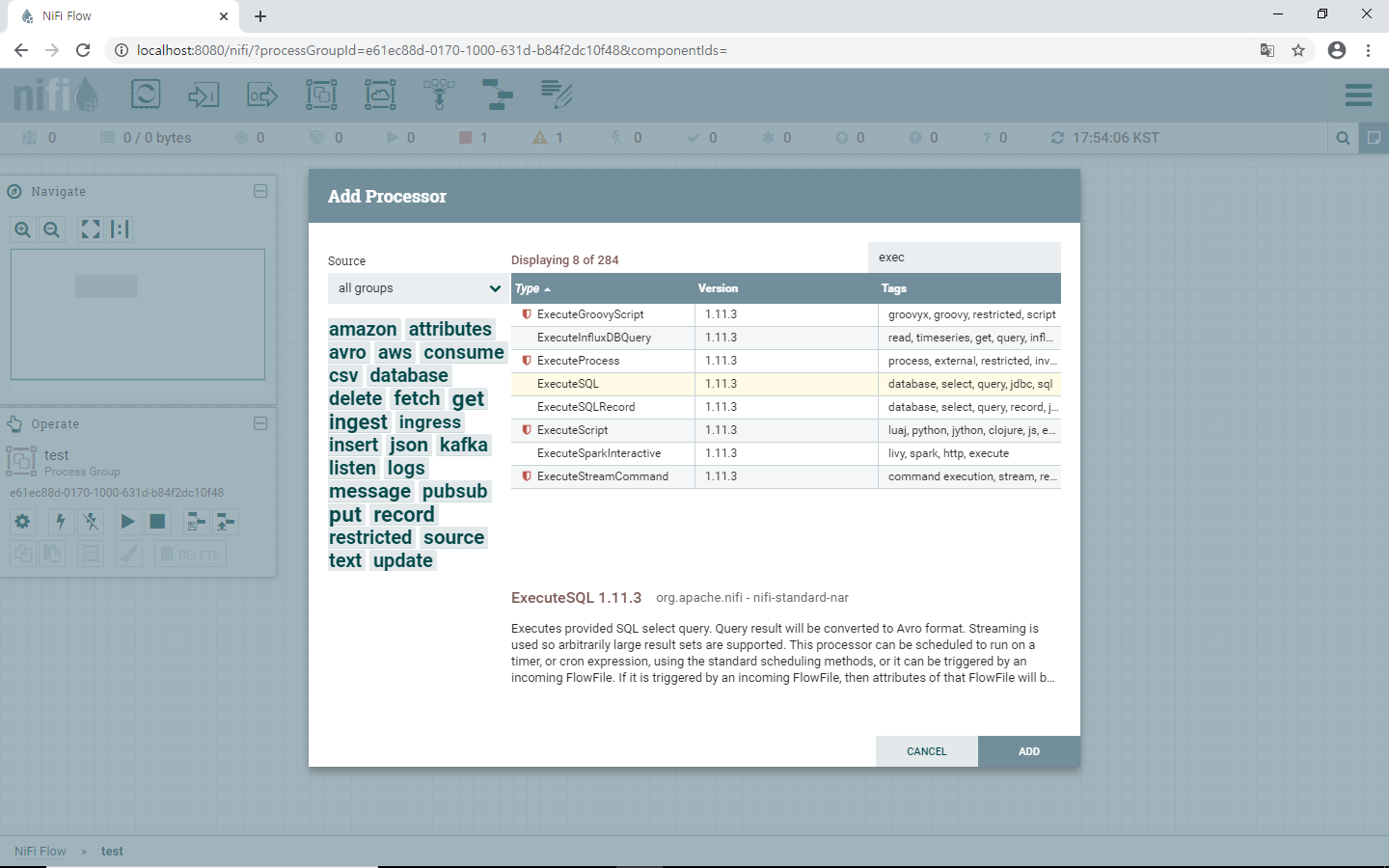Viewport: 1389px width, 868px height.
Task: Select the Process Group toolbar icon
Action: pos(321,95)
